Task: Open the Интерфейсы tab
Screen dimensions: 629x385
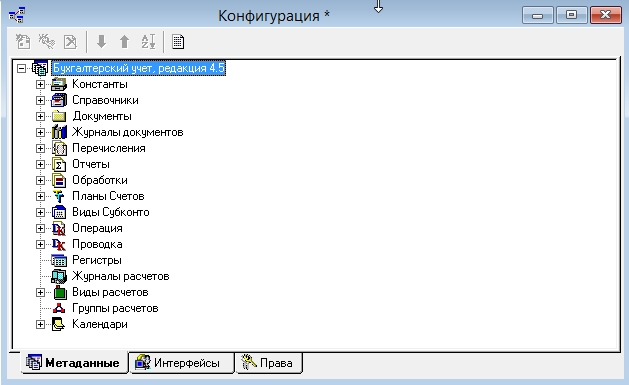Action: click(x=182, y=363)
